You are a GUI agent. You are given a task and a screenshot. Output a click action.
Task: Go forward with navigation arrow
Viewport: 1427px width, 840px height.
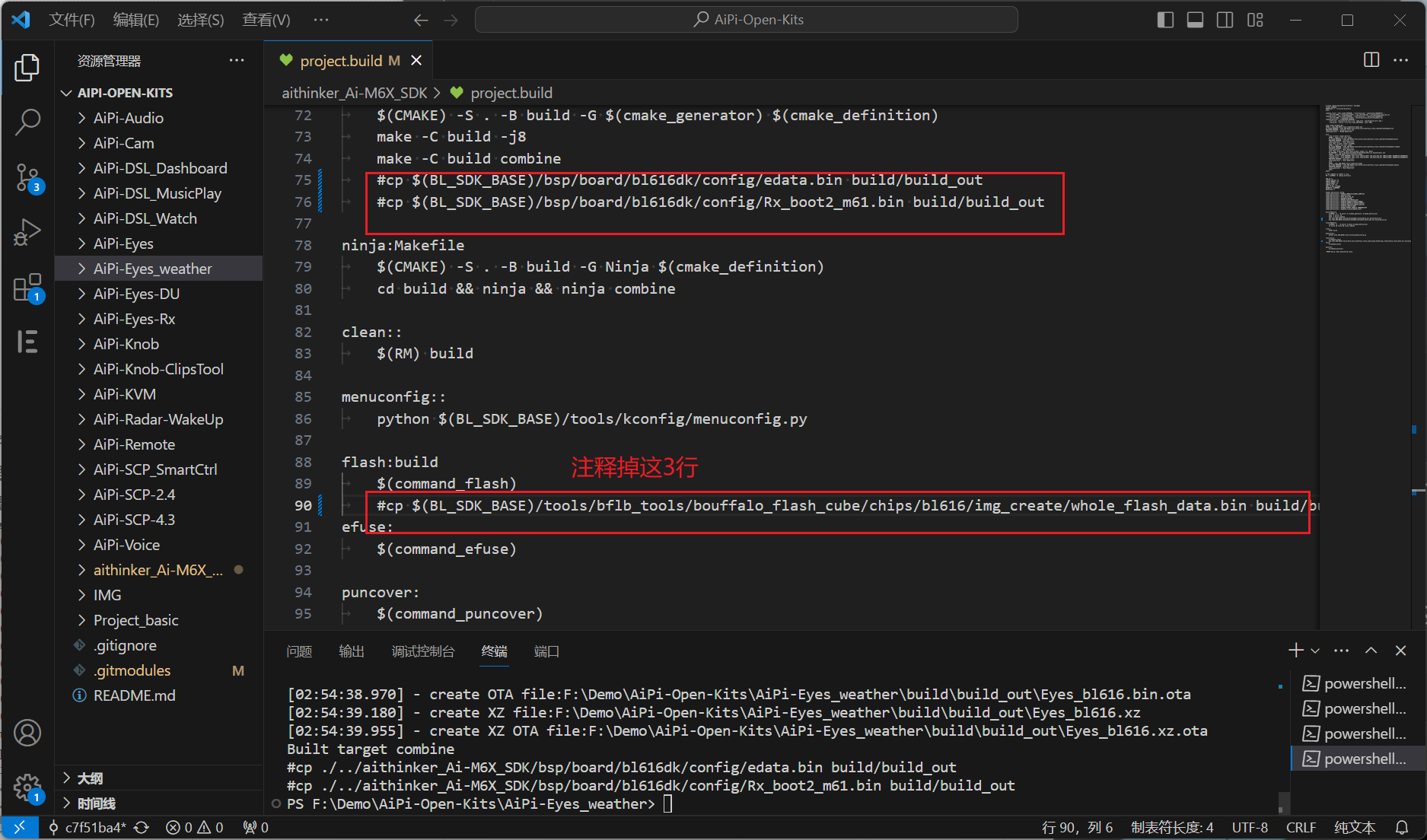[x=451, y=20]
